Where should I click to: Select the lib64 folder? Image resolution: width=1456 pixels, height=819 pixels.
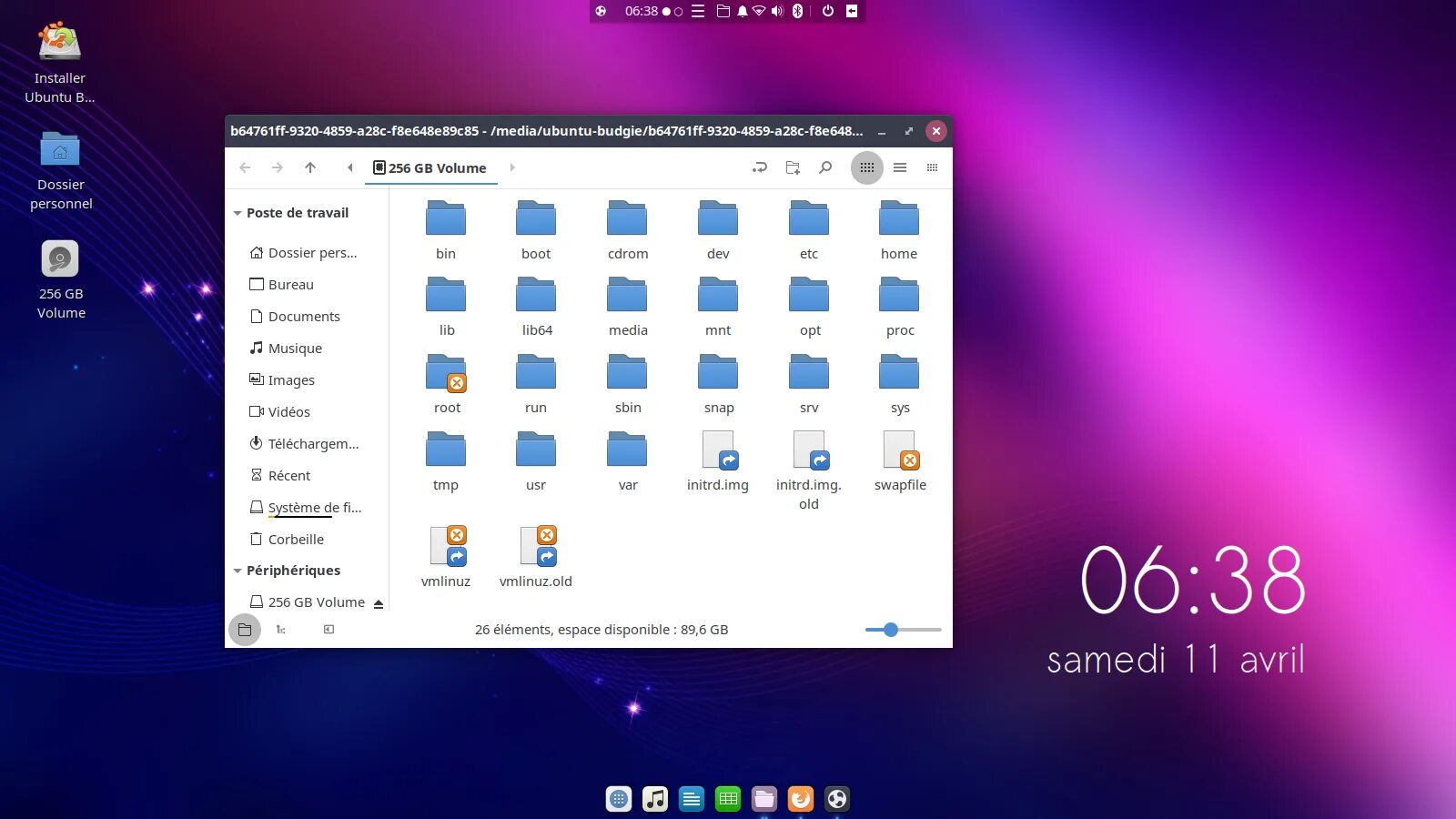tap(537, 308)
